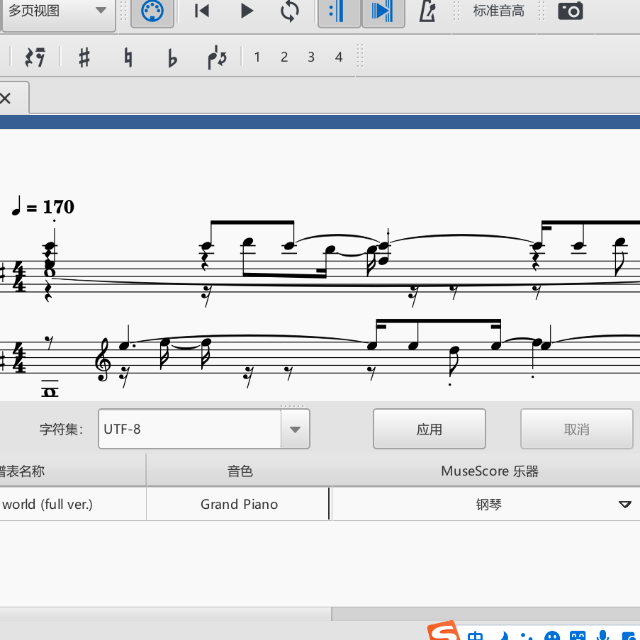This screenshot has height=640, width=640.
Task: Click the rest icon in note toolbar
Action: tap(36, 57)
